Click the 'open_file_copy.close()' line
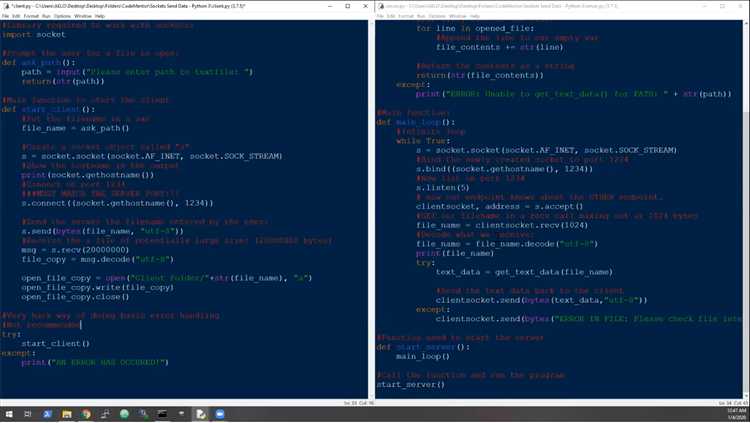 [75, 297]
